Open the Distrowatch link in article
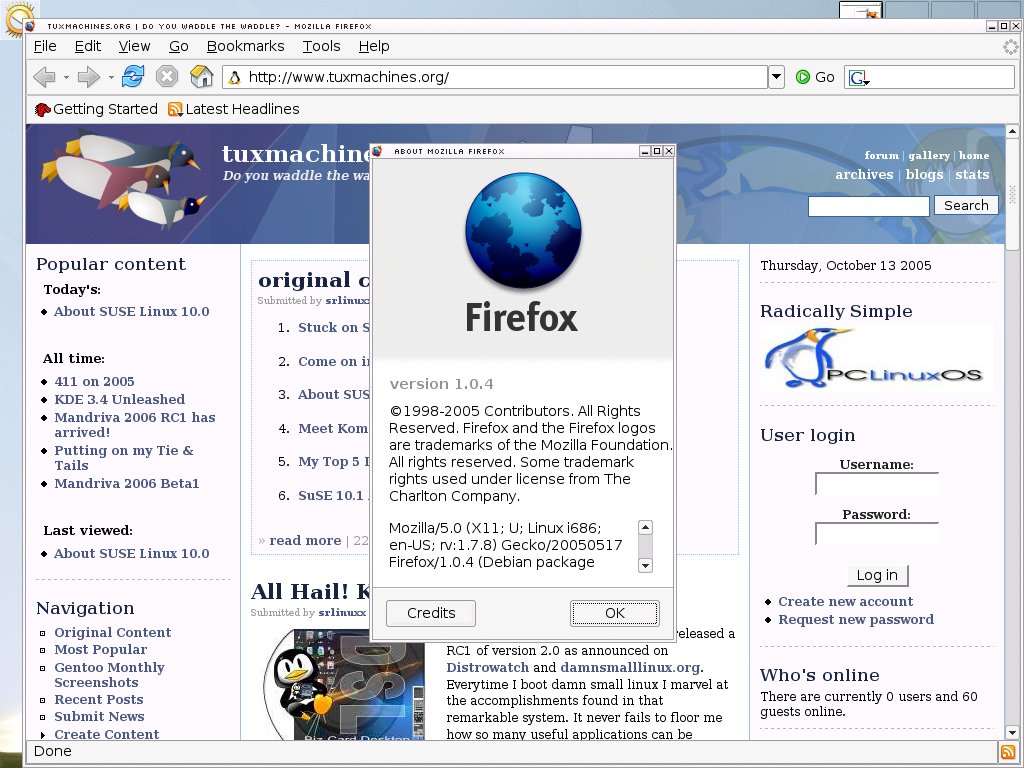The image size is (1024, 768). (488, 668)
